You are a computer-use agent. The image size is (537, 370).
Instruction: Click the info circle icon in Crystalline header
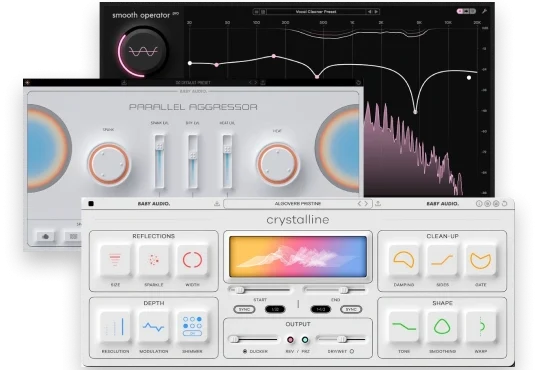tap(479, 204)
